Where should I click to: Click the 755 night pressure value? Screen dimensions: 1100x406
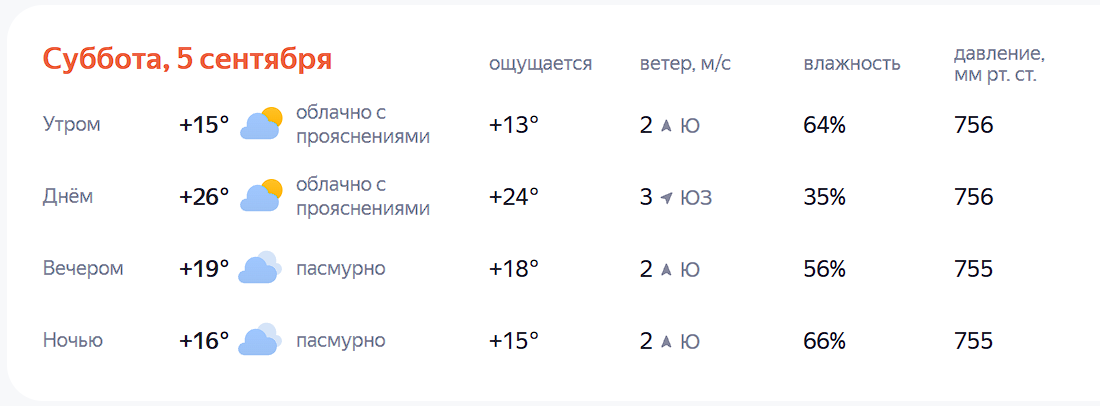pos(973,341)
